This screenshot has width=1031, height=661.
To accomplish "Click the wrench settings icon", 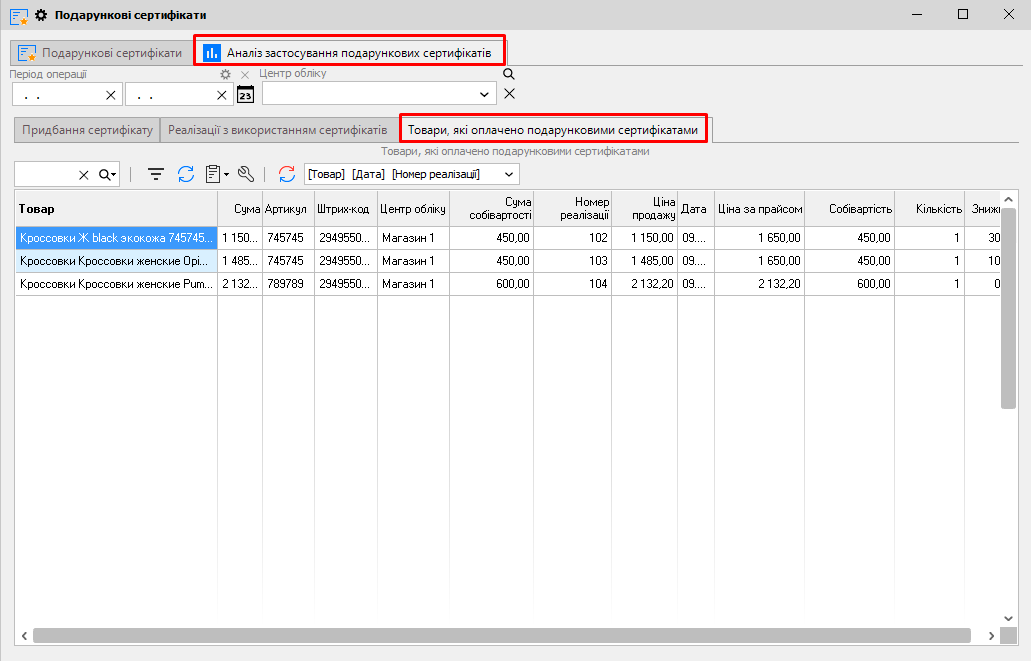I will (x=246, y=174).
